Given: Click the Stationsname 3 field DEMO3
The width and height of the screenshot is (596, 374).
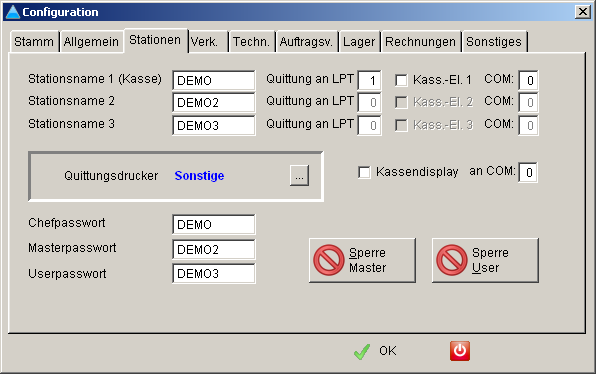Looking at the screenshot, I should [x=214, y=125].
